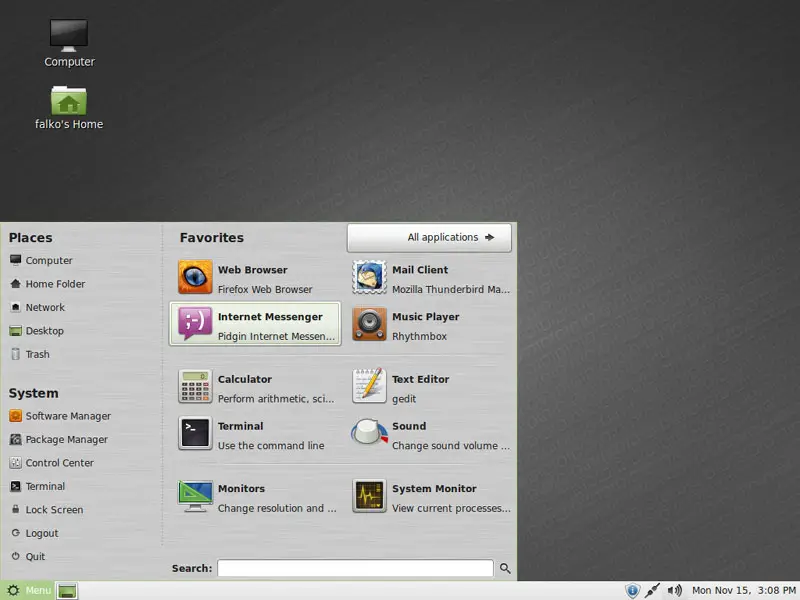Click the 'Firefox Web Browser' description text
Viewport: 800px width, 600px height.
point(265,289)
